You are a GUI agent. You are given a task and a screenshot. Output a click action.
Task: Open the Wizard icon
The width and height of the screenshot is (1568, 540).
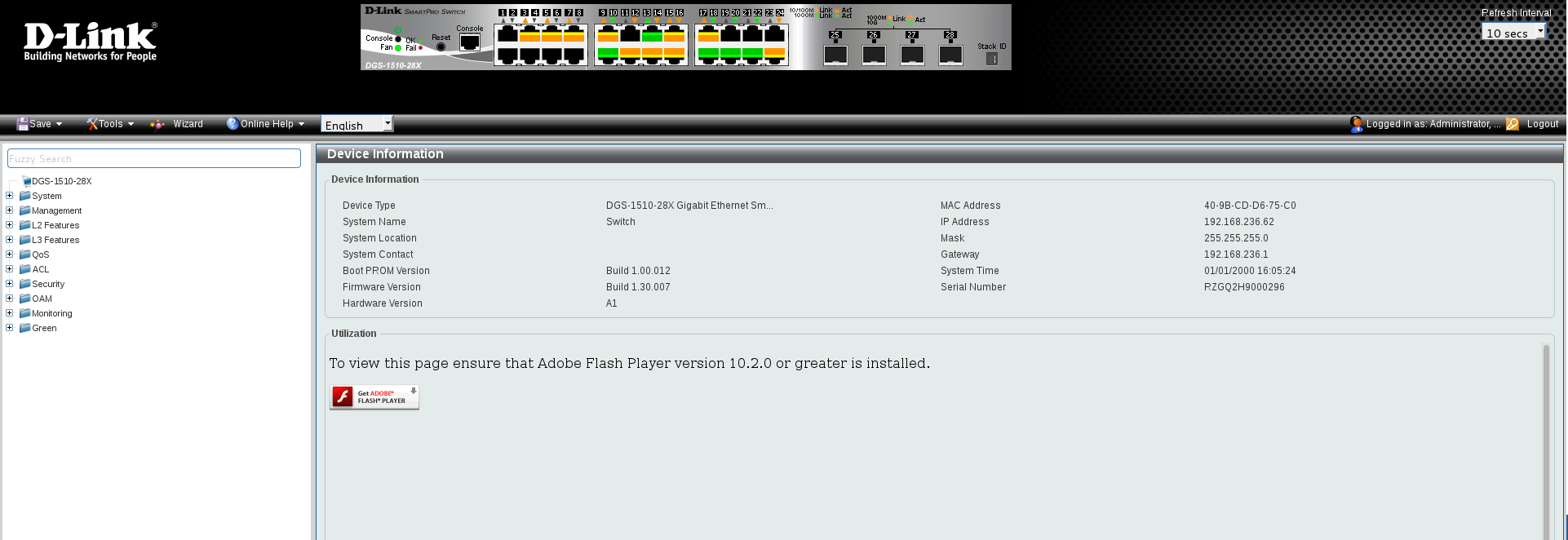pos(157,124)
